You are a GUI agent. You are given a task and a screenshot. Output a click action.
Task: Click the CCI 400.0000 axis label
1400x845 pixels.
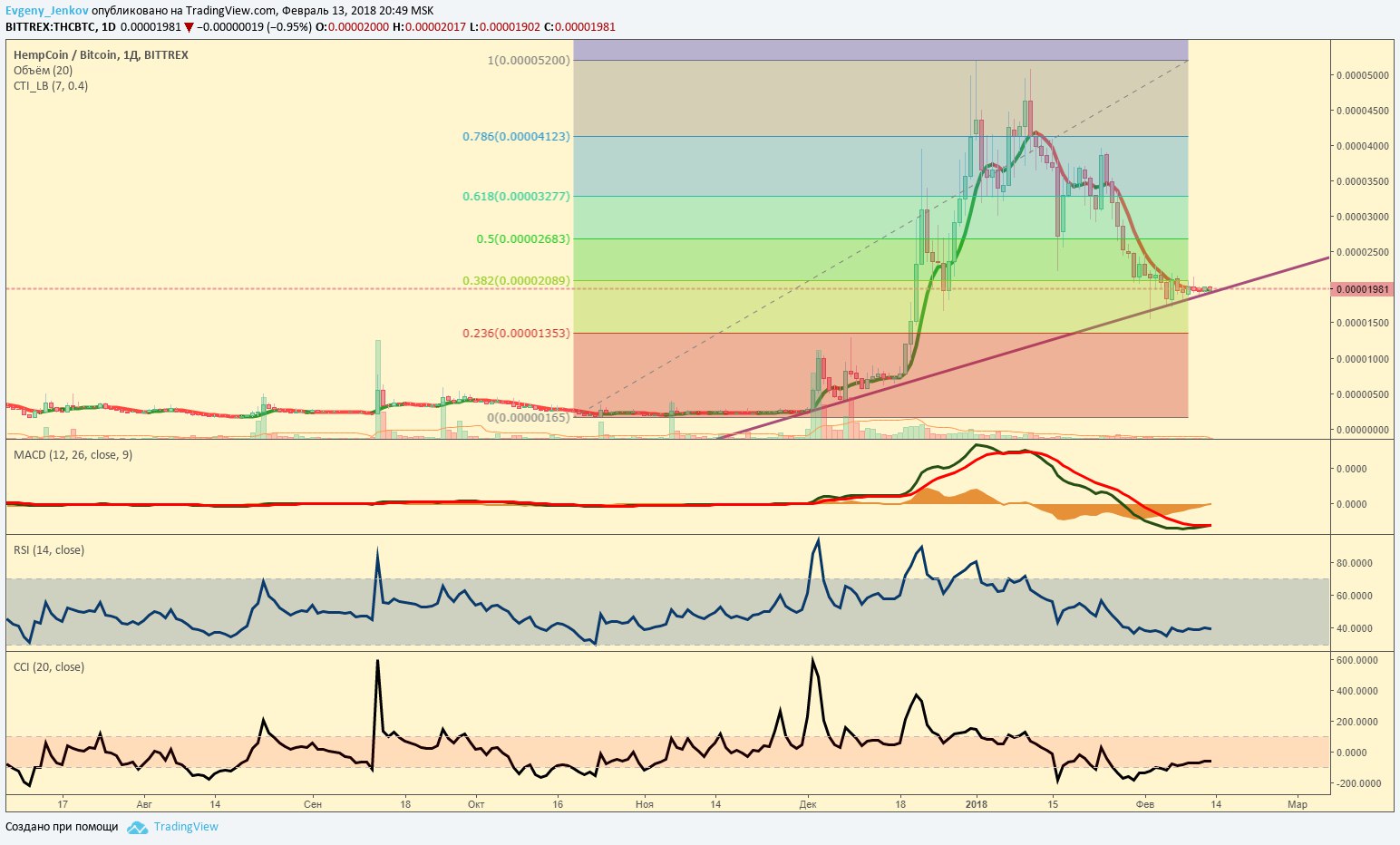pyautogui.click(x=1357, y=691)
